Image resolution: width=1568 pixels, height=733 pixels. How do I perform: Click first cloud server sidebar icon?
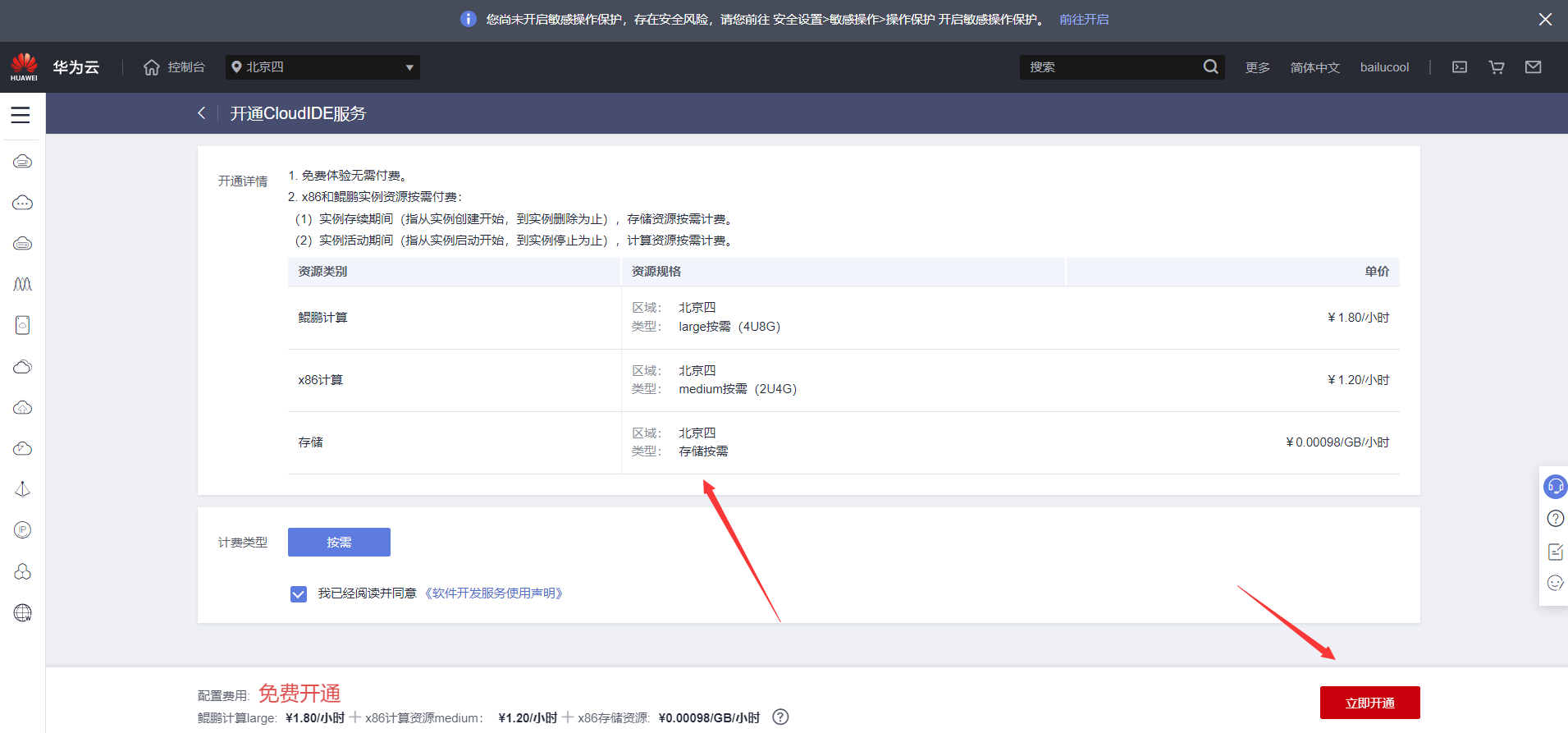click(23, 162)
